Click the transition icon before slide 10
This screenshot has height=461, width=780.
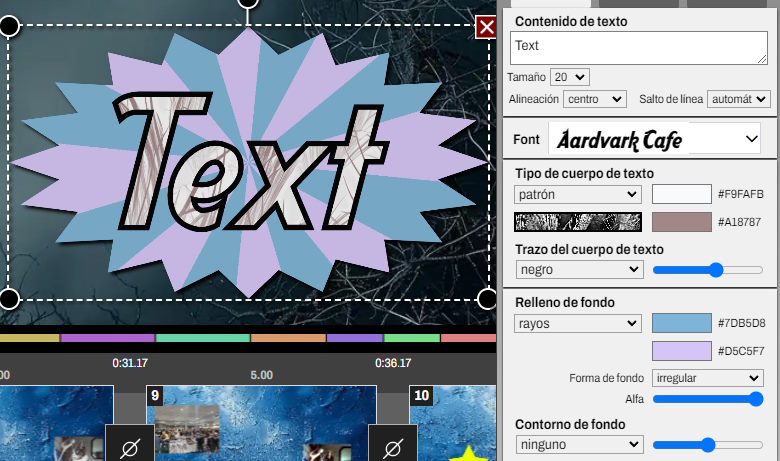coord(393,446)
